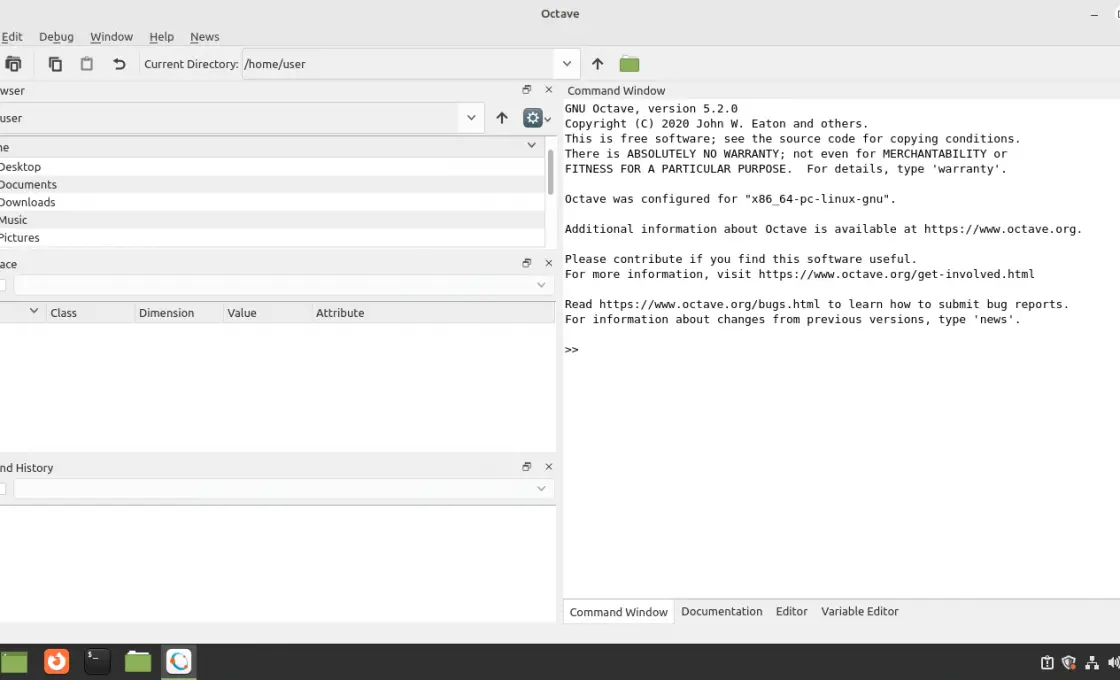This screenshot has width=1120, height=680.
Task: Click the Copy icon in the toolbar
Action: point(55,64)
